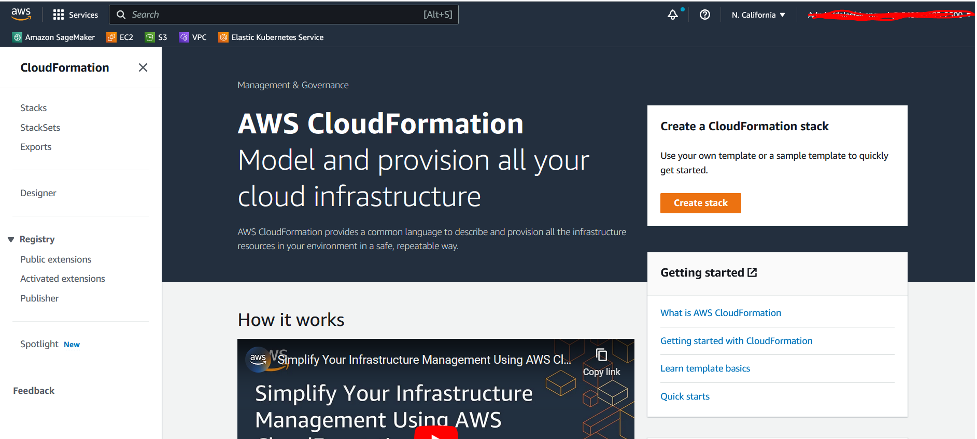Open the S3 shortcut in favorites bar
The width and height of the screenshot is (977, 439).
tap(155, 37)
